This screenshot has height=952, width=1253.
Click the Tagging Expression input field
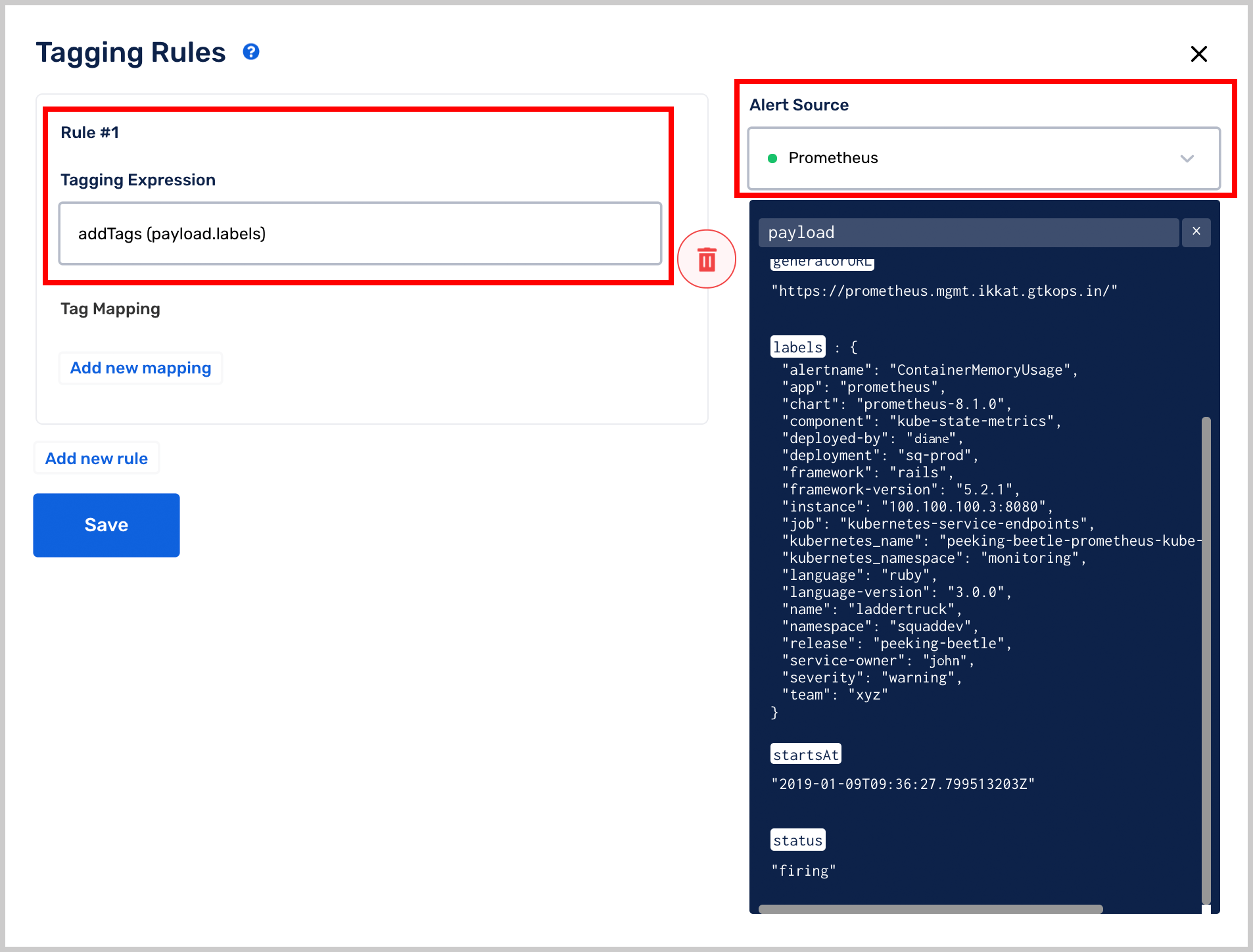(x=360, y=233)
